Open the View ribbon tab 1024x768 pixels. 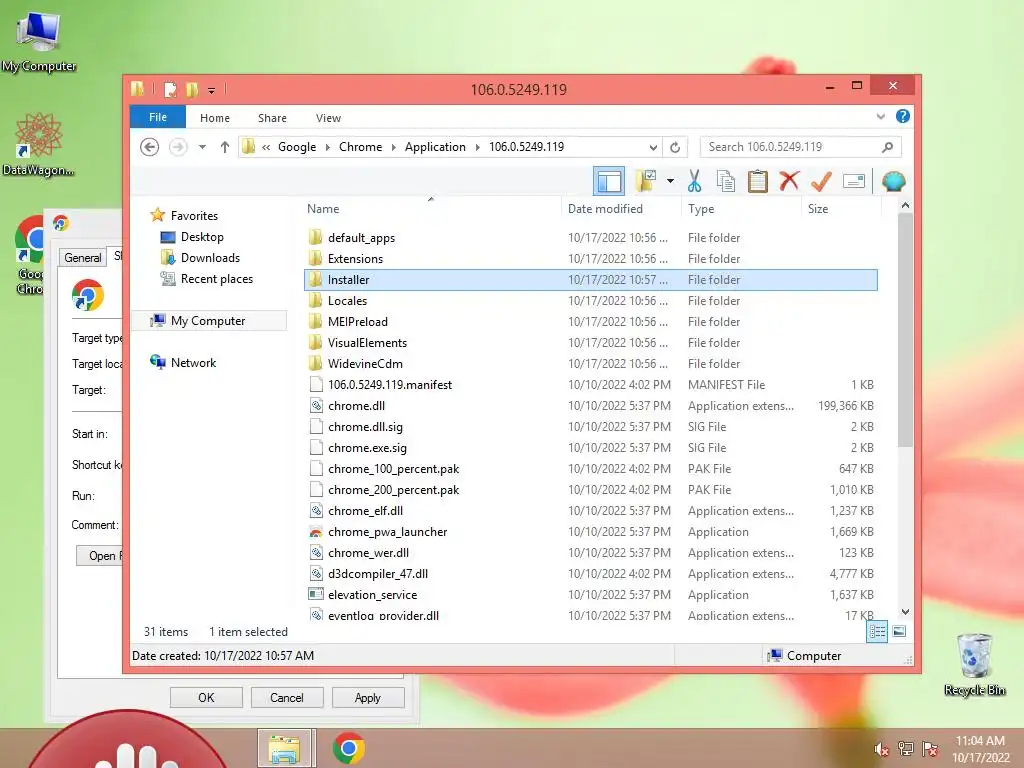tap(328, 118)
